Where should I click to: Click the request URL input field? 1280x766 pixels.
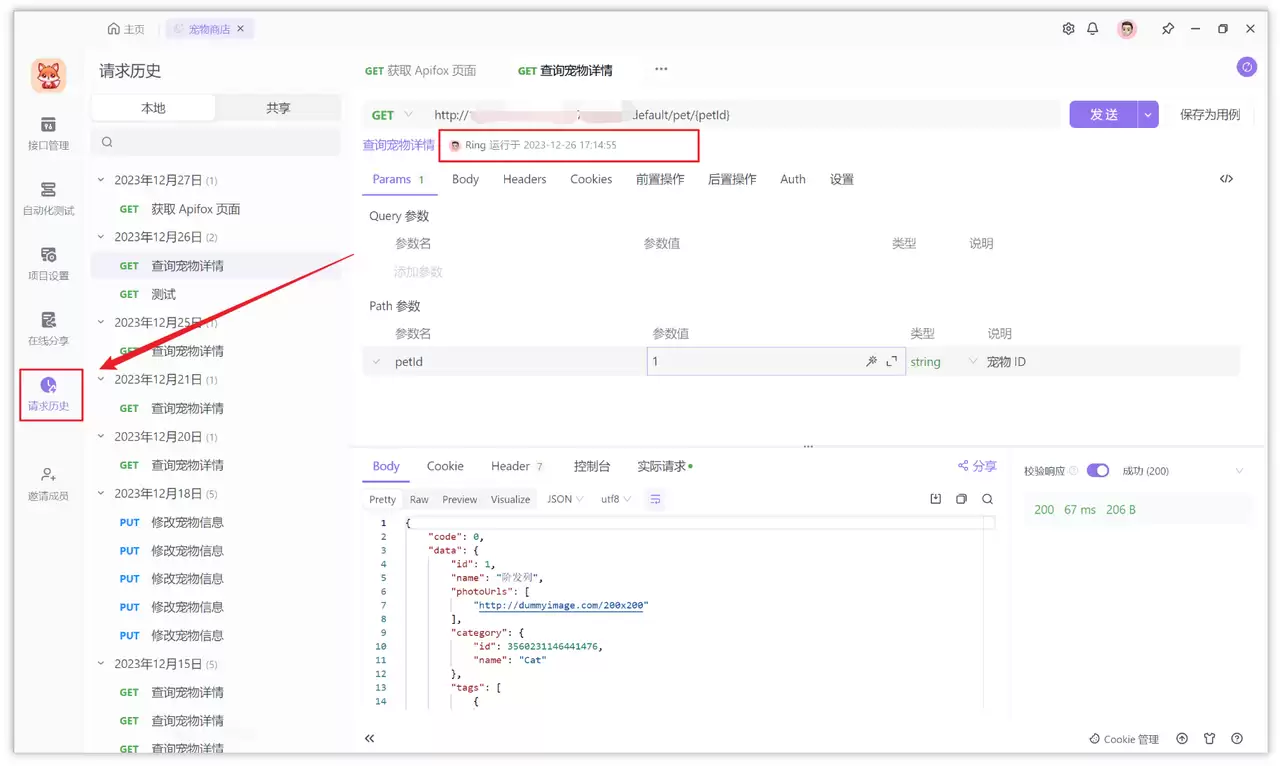[743, 115]
